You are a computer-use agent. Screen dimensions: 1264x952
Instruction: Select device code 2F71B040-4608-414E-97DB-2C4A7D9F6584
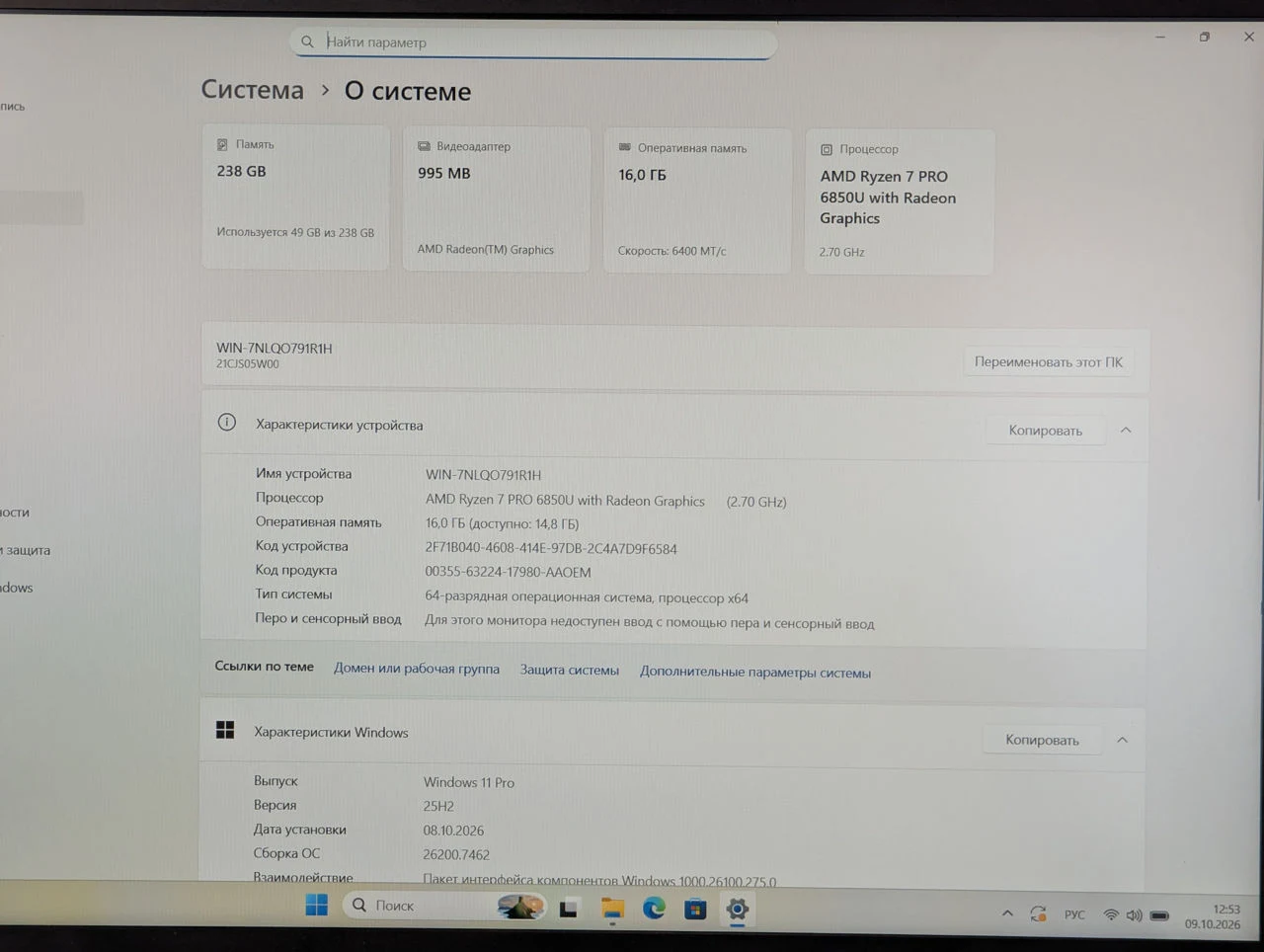click(x=551, y=548)
